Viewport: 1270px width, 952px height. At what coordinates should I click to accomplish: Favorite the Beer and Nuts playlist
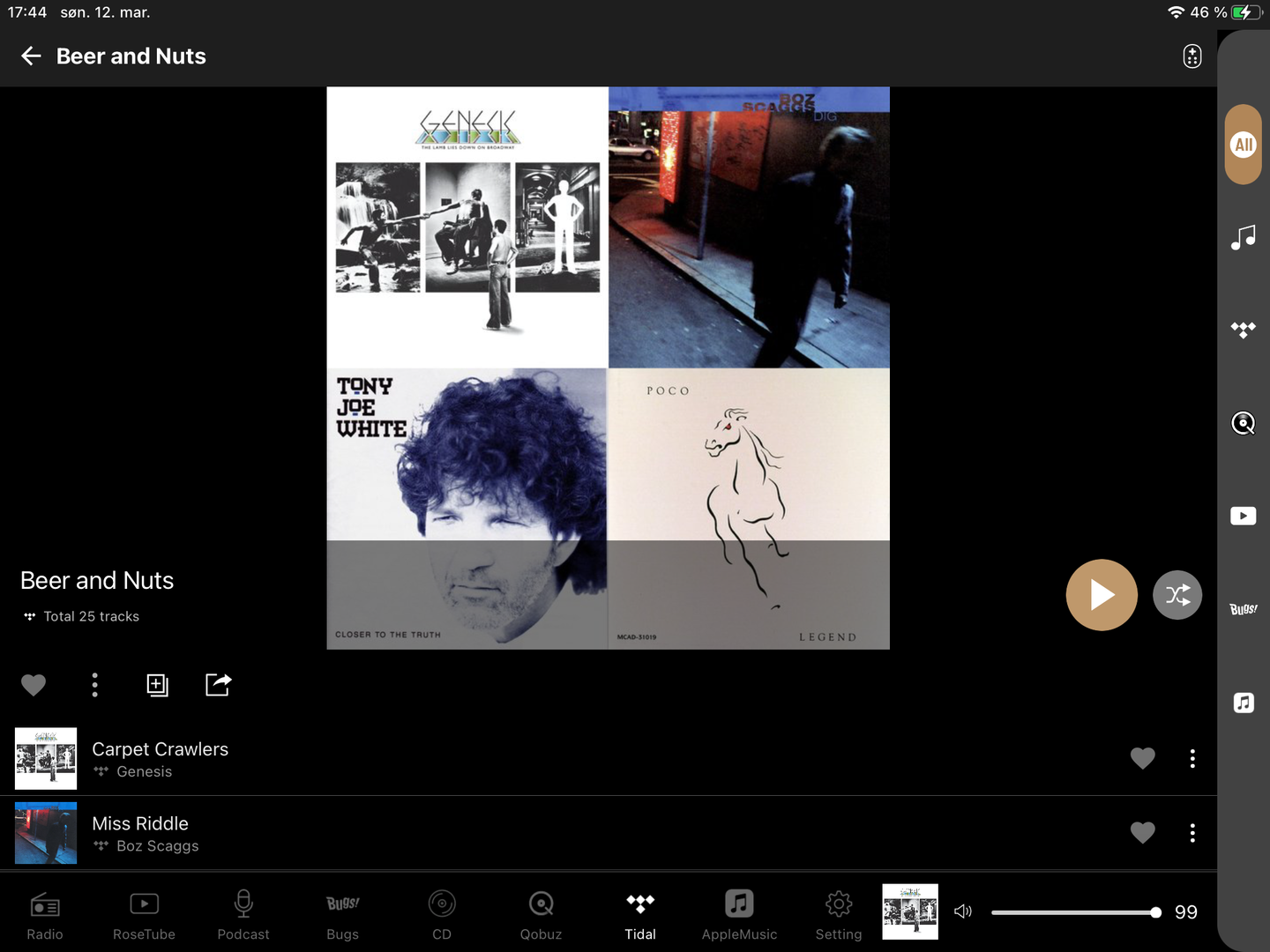tap(34, 685)
